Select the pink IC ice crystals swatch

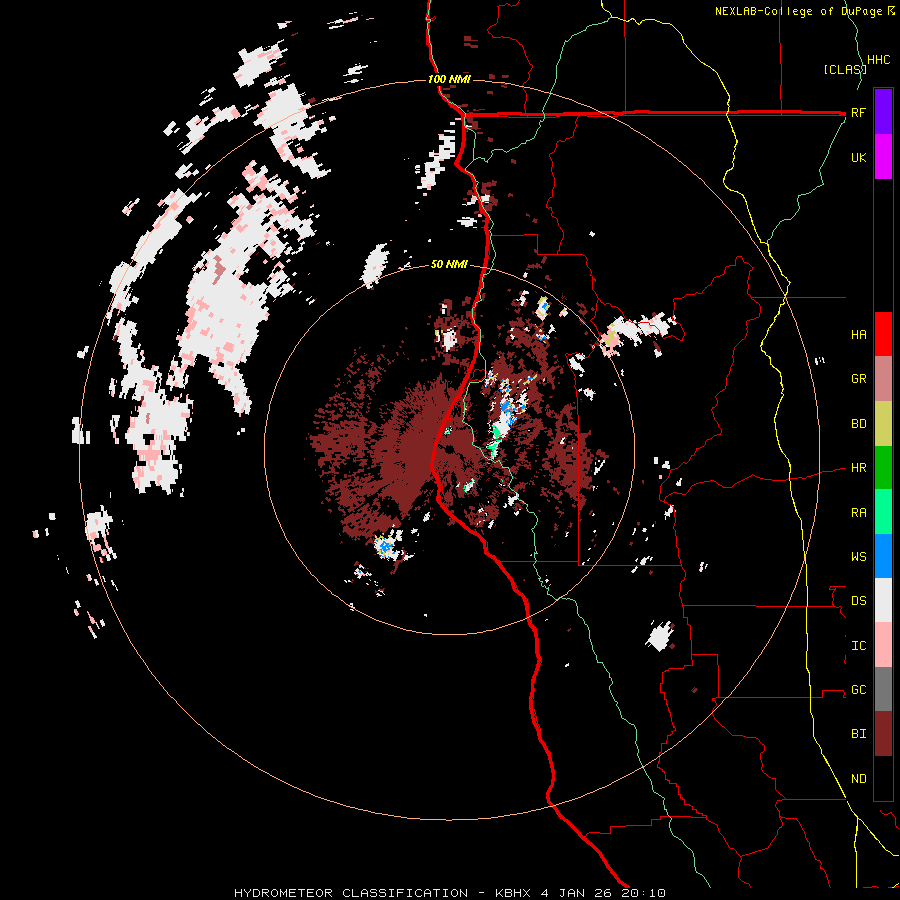tap(883, 645)
